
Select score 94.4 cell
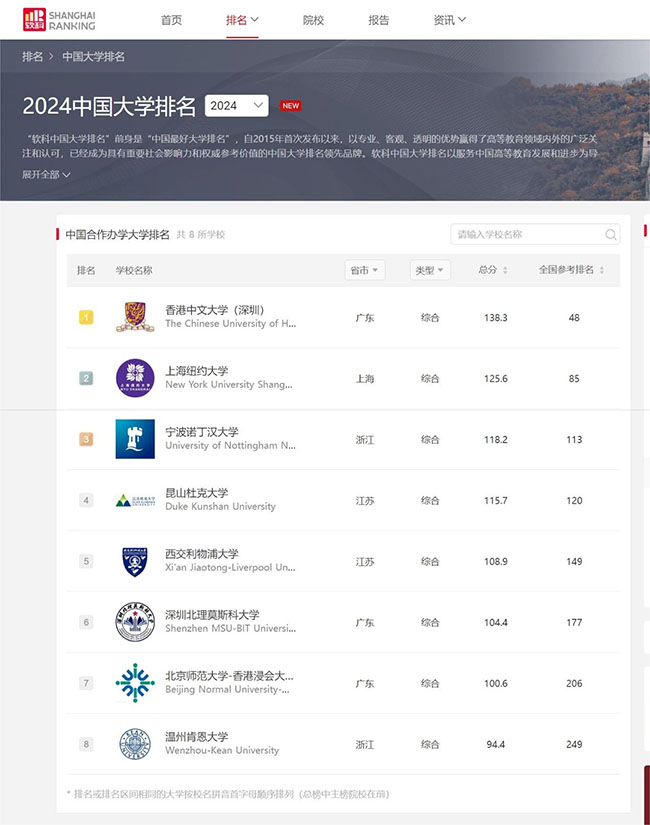pos(496,744)
